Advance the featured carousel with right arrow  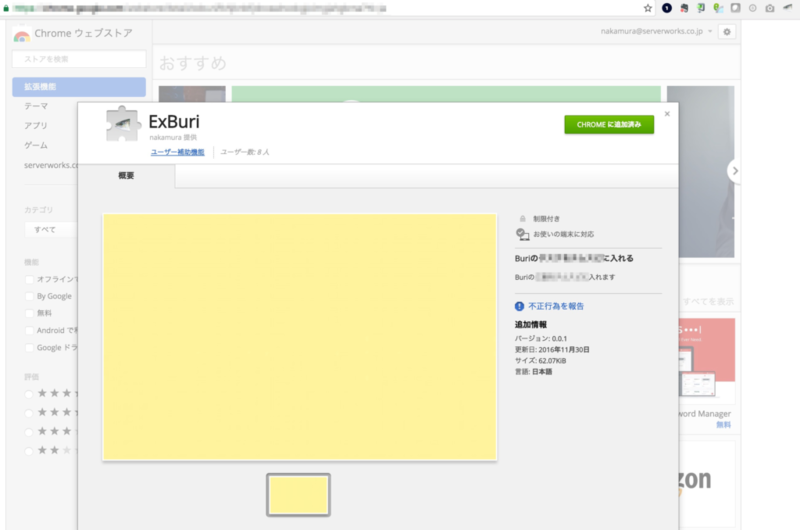click(734, 171)
